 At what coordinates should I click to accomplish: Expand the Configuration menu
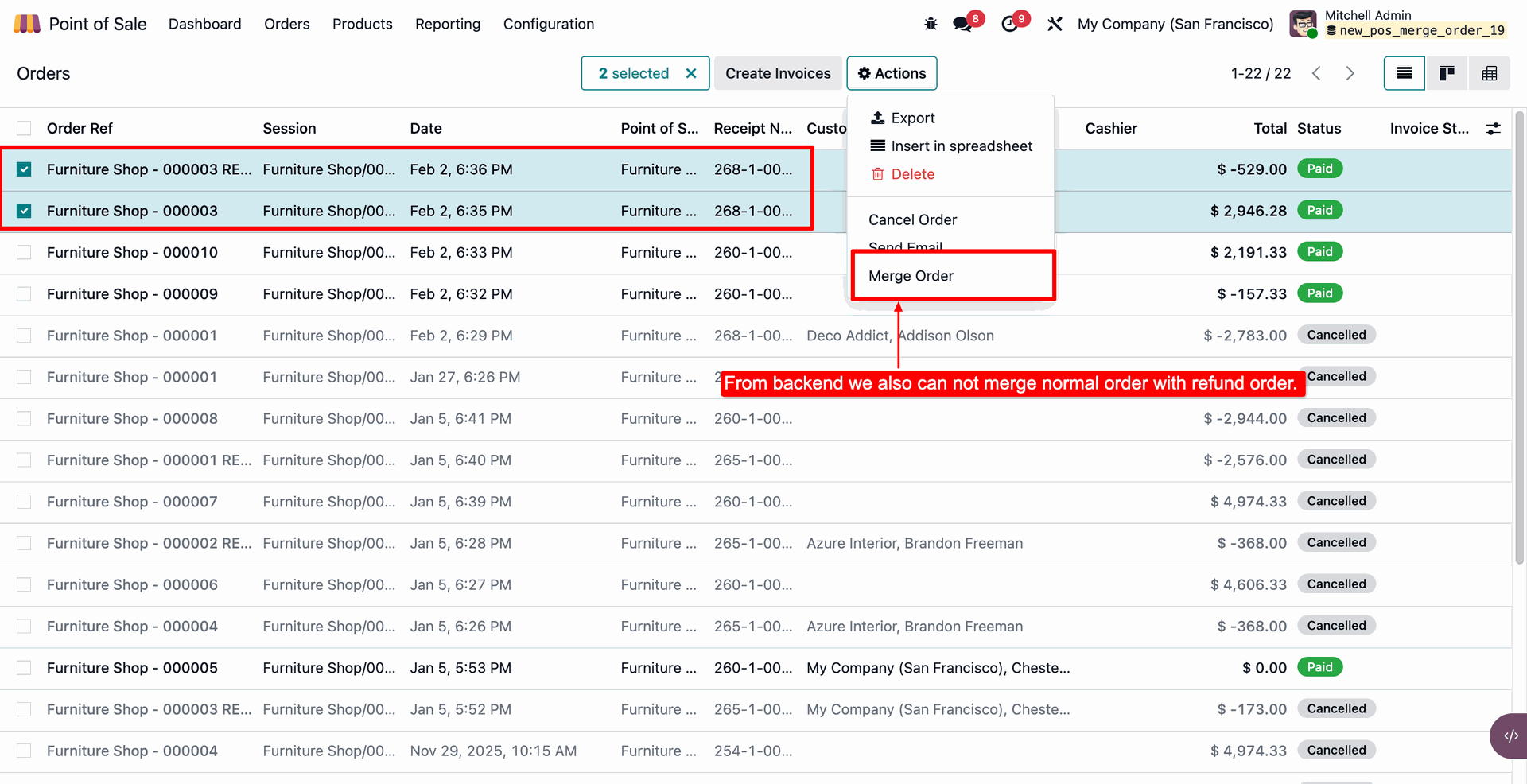tap(548, 24)
